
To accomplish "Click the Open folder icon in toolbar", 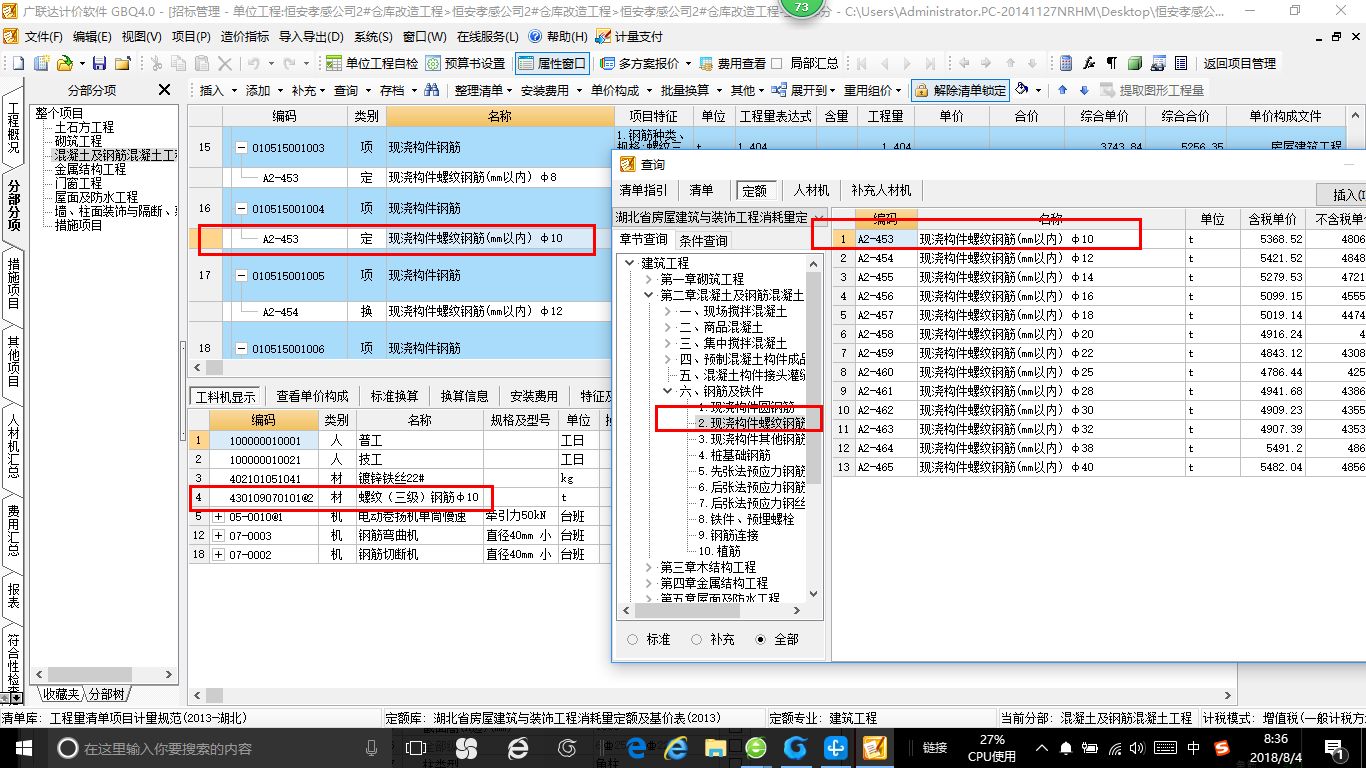I will point(64,63).
